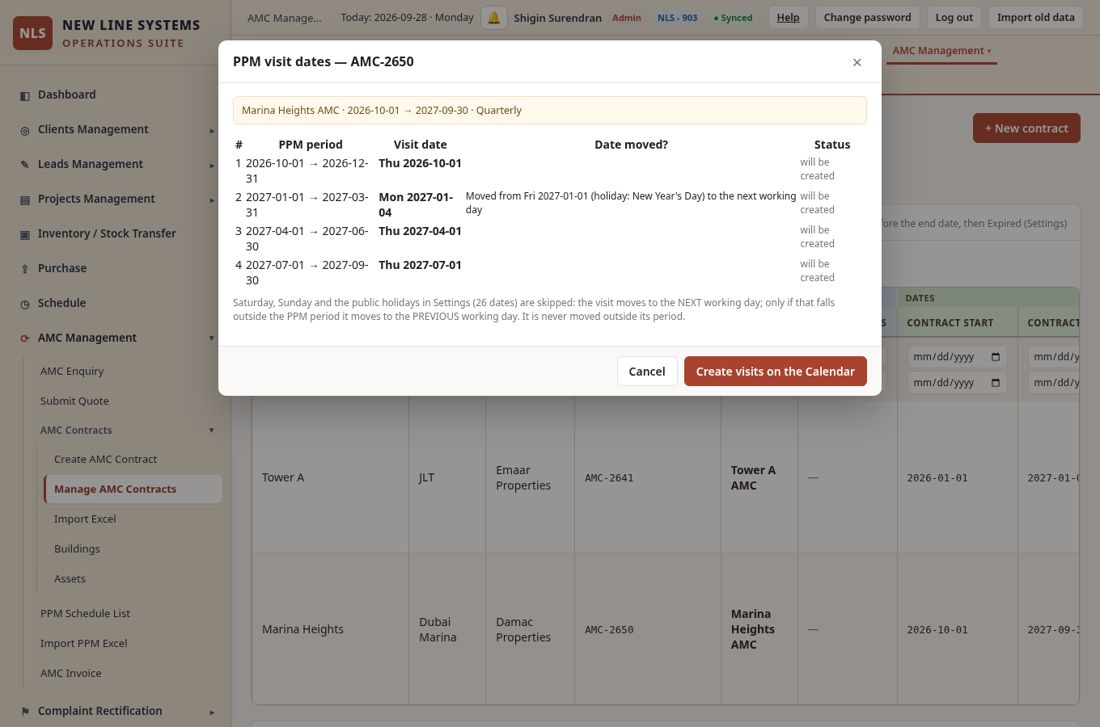The width and height of the screenshot is (1100, 727).
Task: Click contract number AMC-2650 cell
Action: 609,630
